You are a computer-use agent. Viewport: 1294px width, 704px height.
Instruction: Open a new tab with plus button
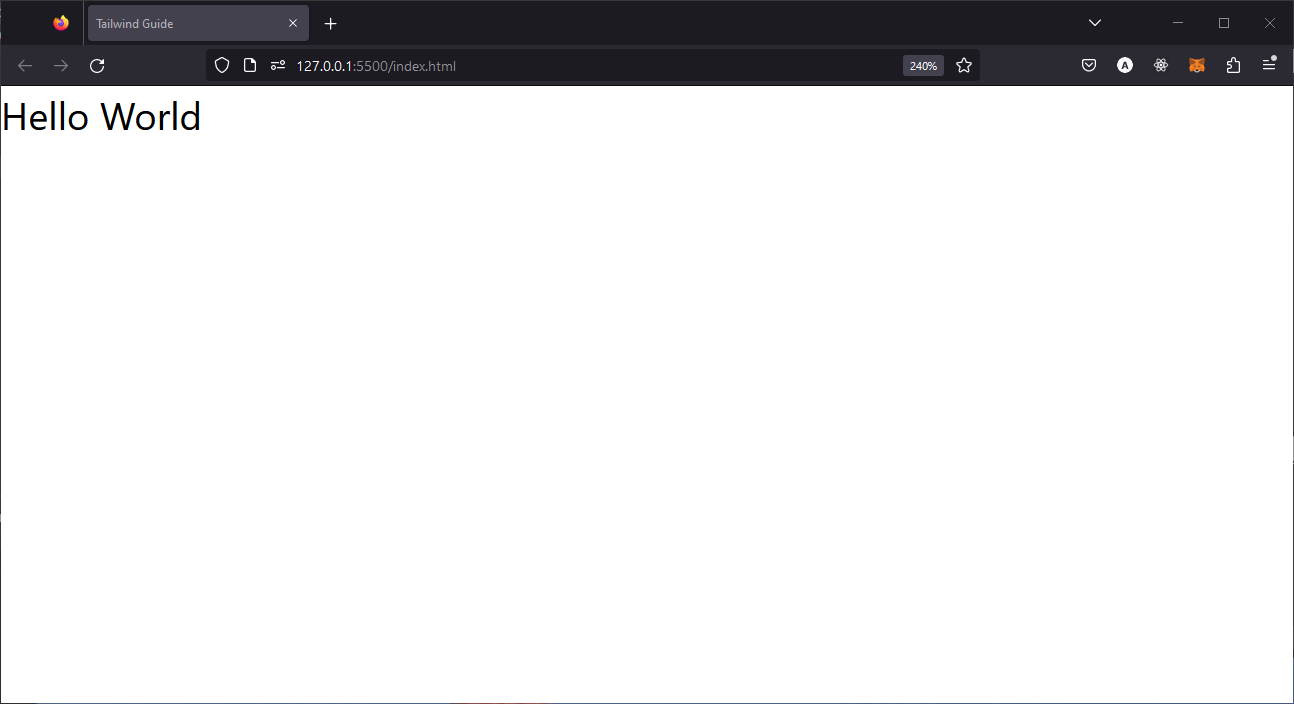click(331, 23)
